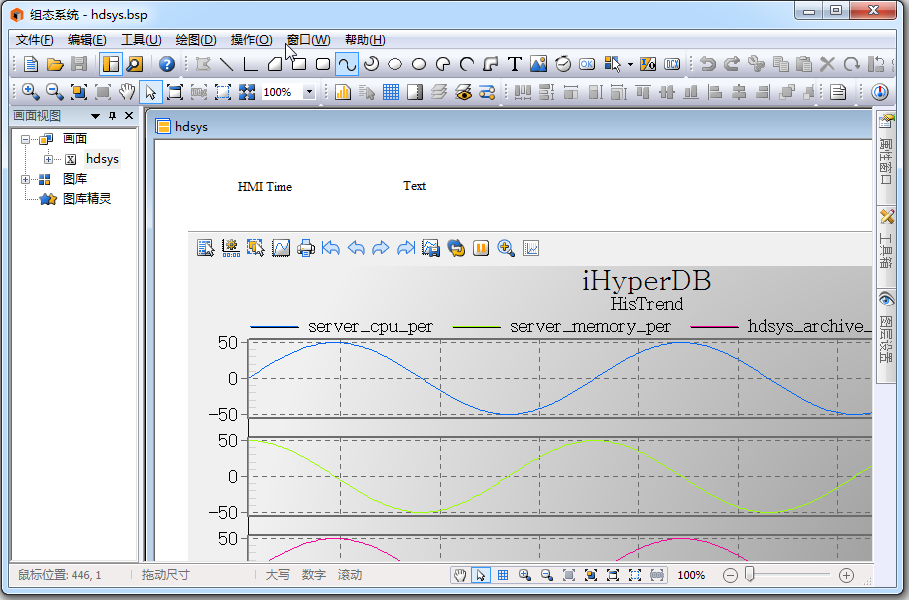Open a project with the folder icon
The image size is (909, 600).
point(55,64)
